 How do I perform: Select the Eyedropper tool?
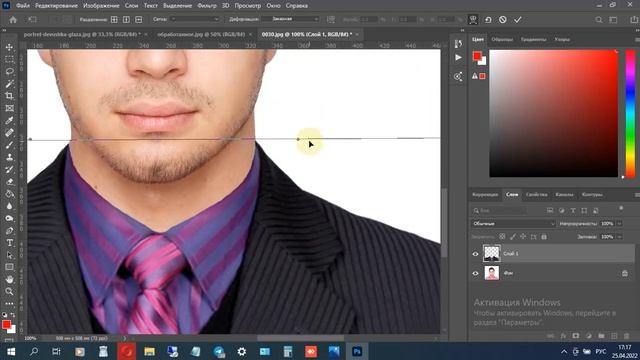(x=9, y=120)
